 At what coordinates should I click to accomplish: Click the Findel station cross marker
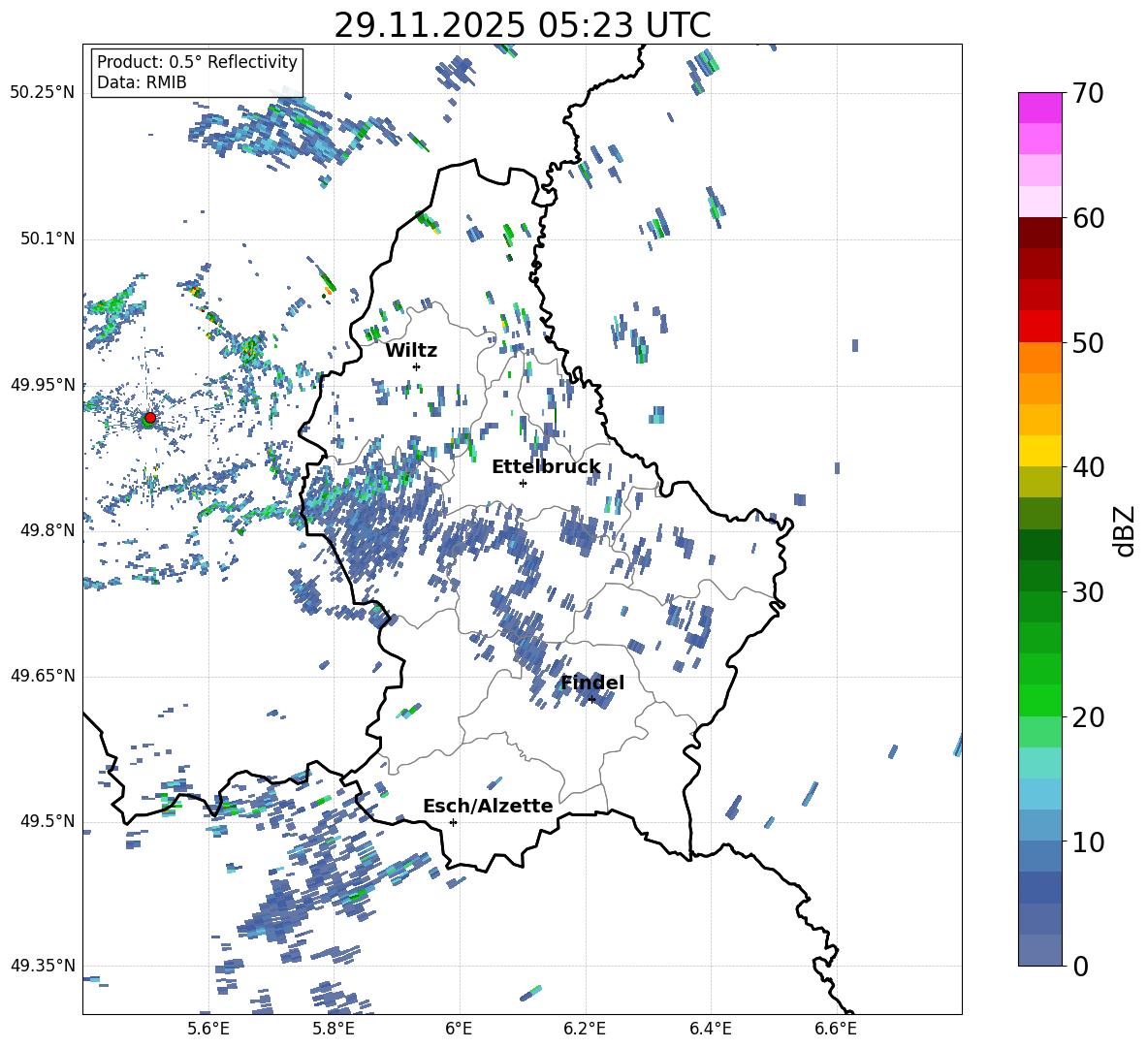tap(591, 699)
